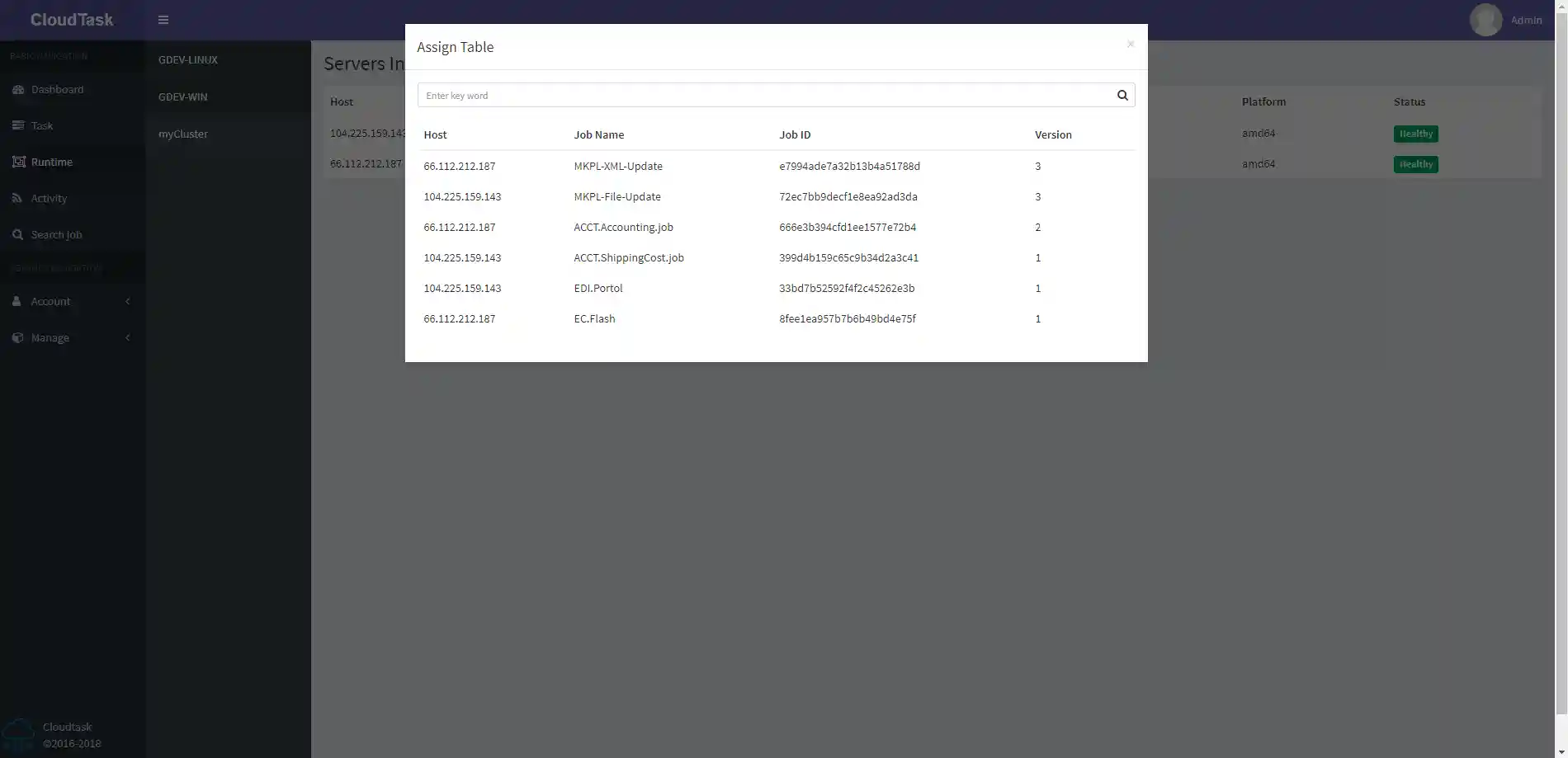The height and width of the screenshot is (758, 1568).
Task: Click the Account user icon
Action: tap(17, 301)
